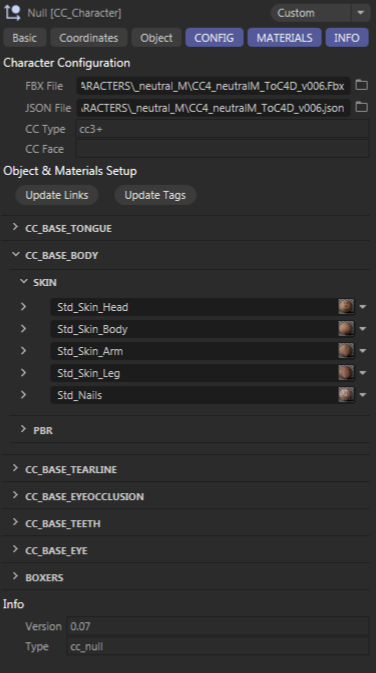The image size is (376, 673).
Task: Switch to the MATERIALS tab
Action: point(284,38)
